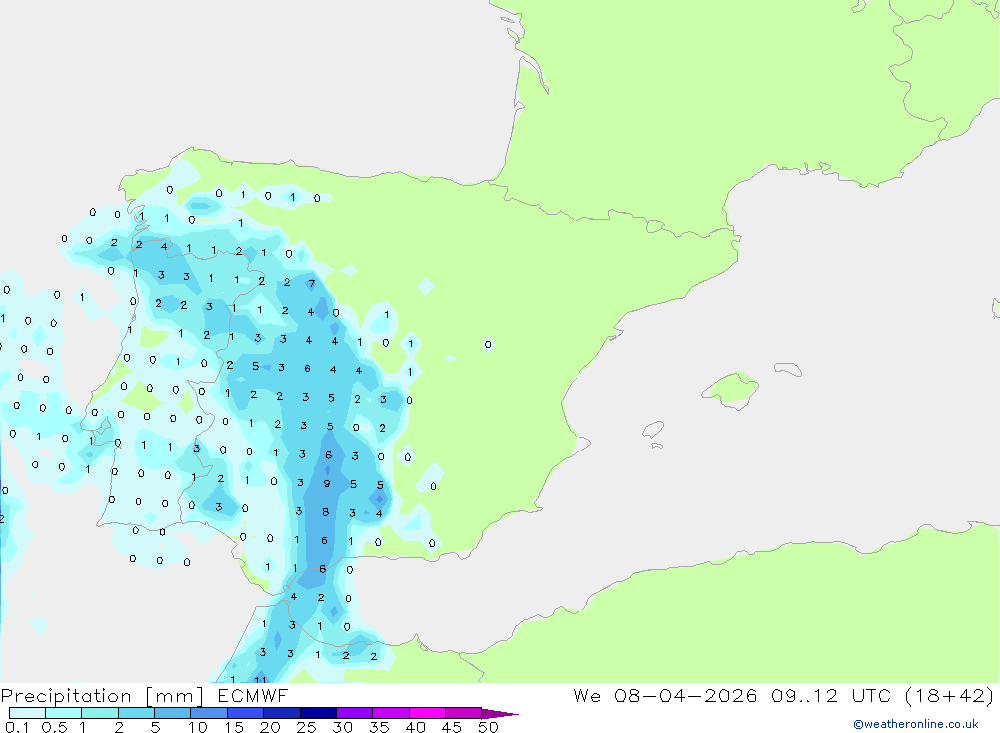Click the 'Precipitation [mm]' title text
The width and height of the screenshot is (1000, 733).
(x=103, y=696)
